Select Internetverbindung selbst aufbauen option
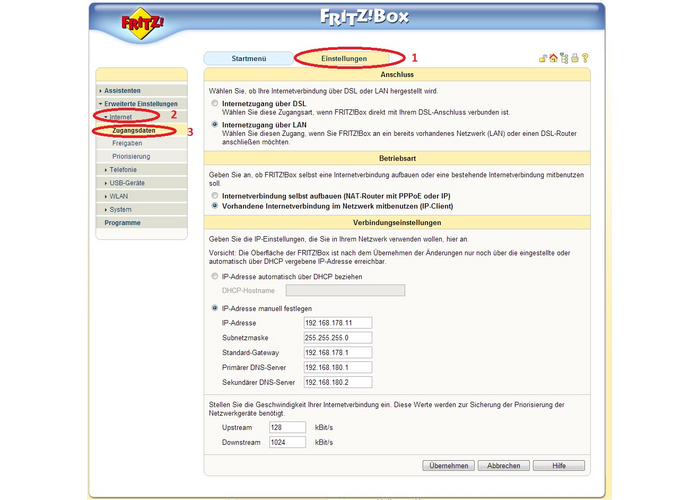 click(x=213, y=196)
